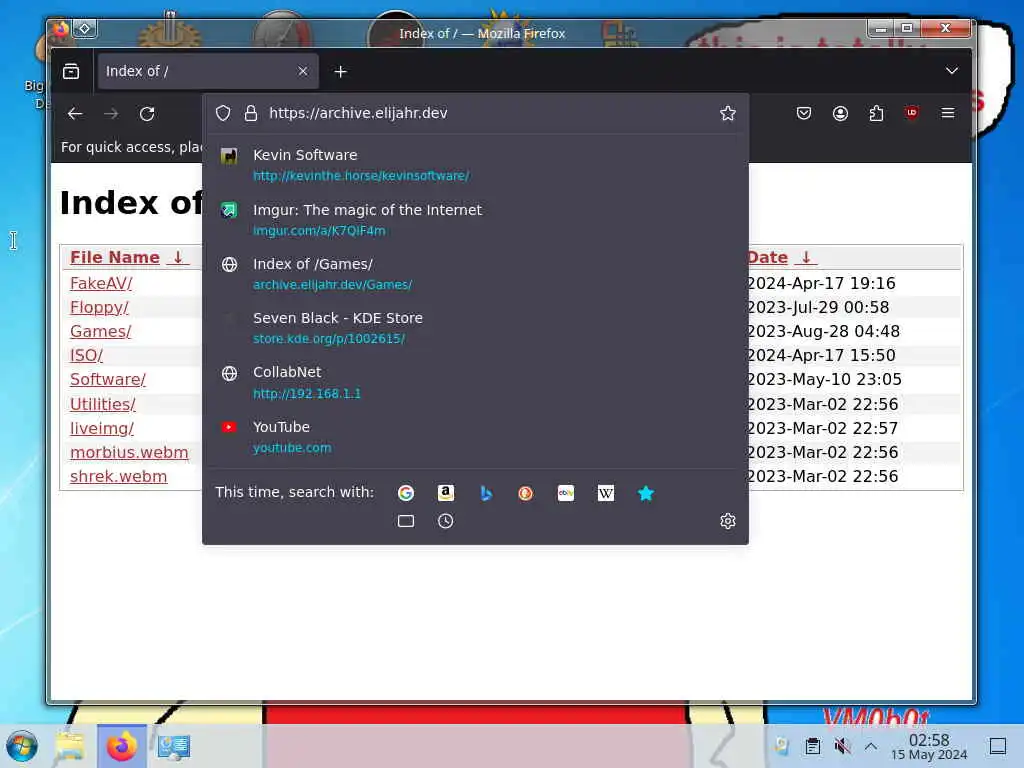Search with Wikipedia this time
1024x768 pixels.
[605, 493]
